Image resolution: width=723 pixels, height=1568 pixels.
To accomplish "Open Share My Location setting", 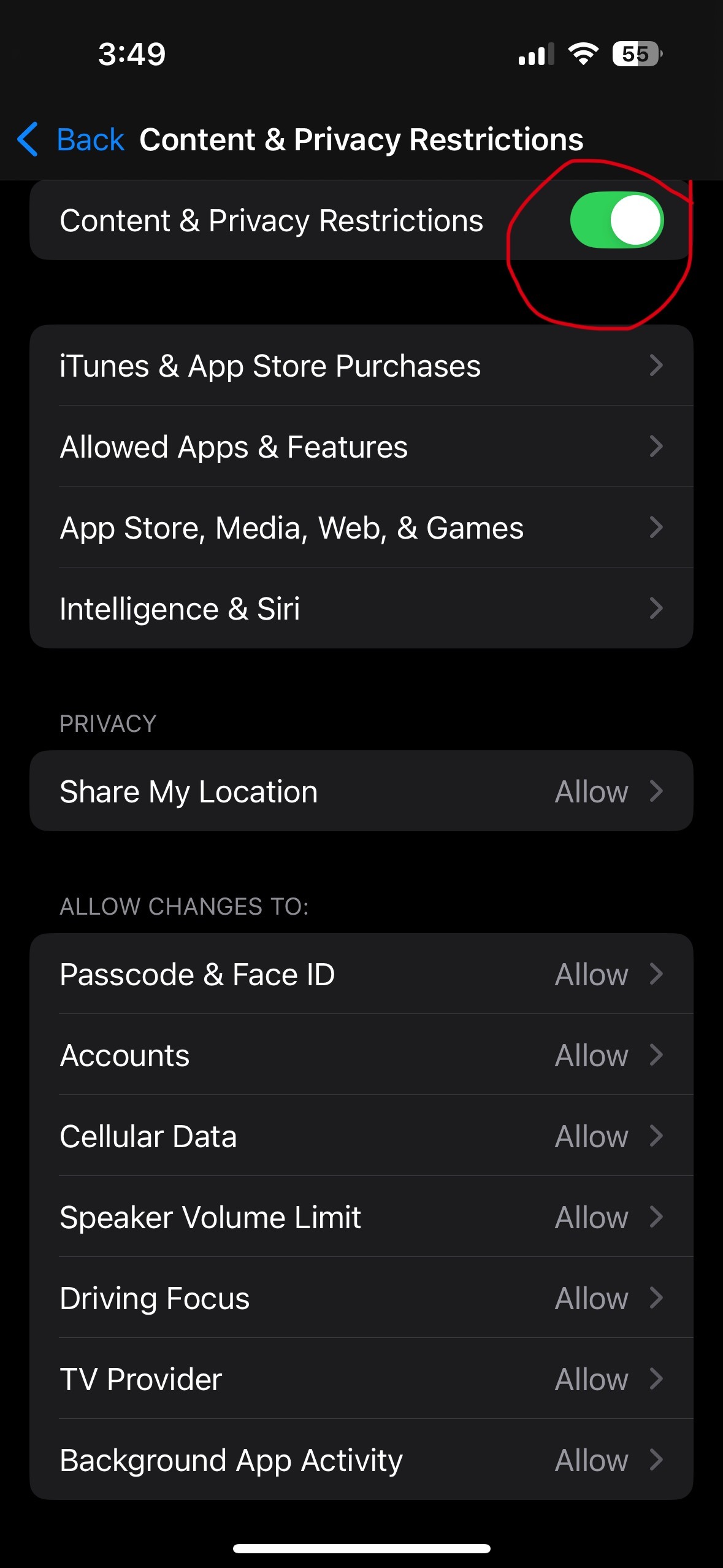I will (361, 791).
